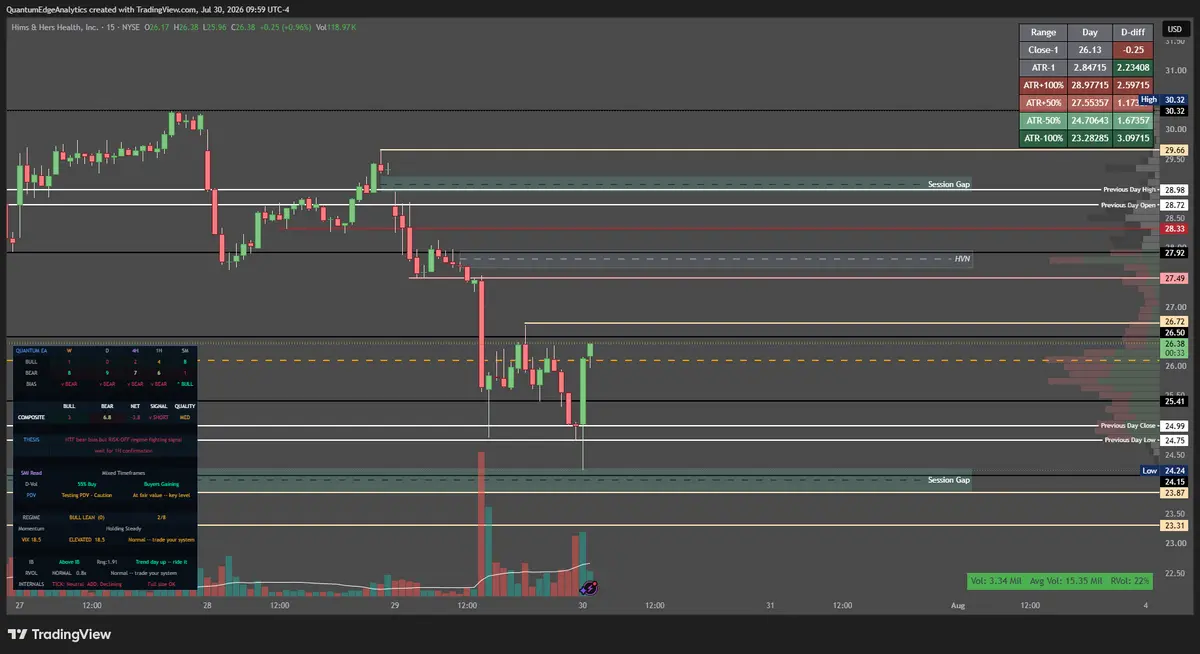The height and width of the screenshot is (654, 1200).
Task: Click the Above IB value
Action: [x=69, y=562]
